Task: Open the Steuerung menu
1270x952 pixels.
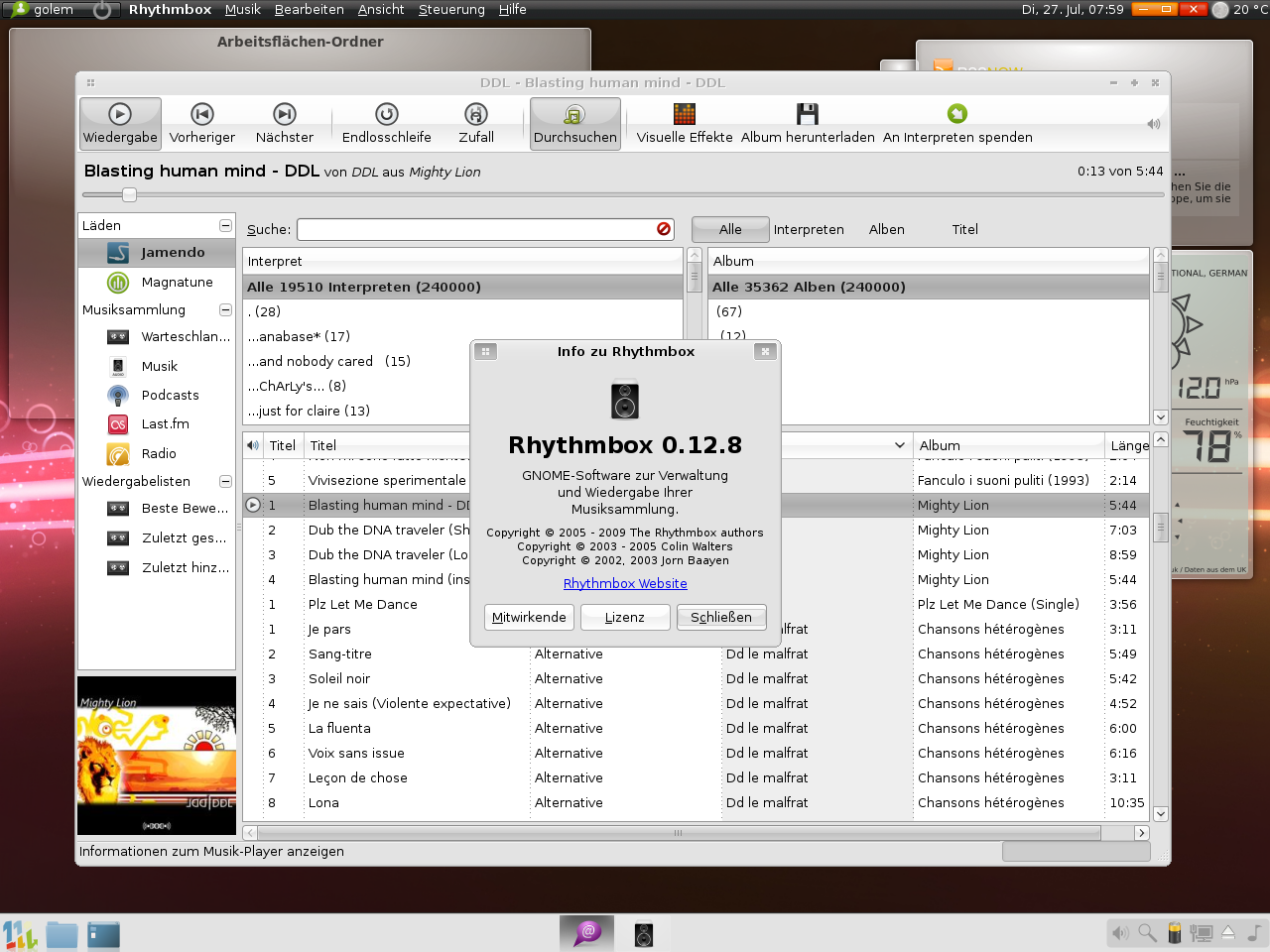Action: (451, 10)
